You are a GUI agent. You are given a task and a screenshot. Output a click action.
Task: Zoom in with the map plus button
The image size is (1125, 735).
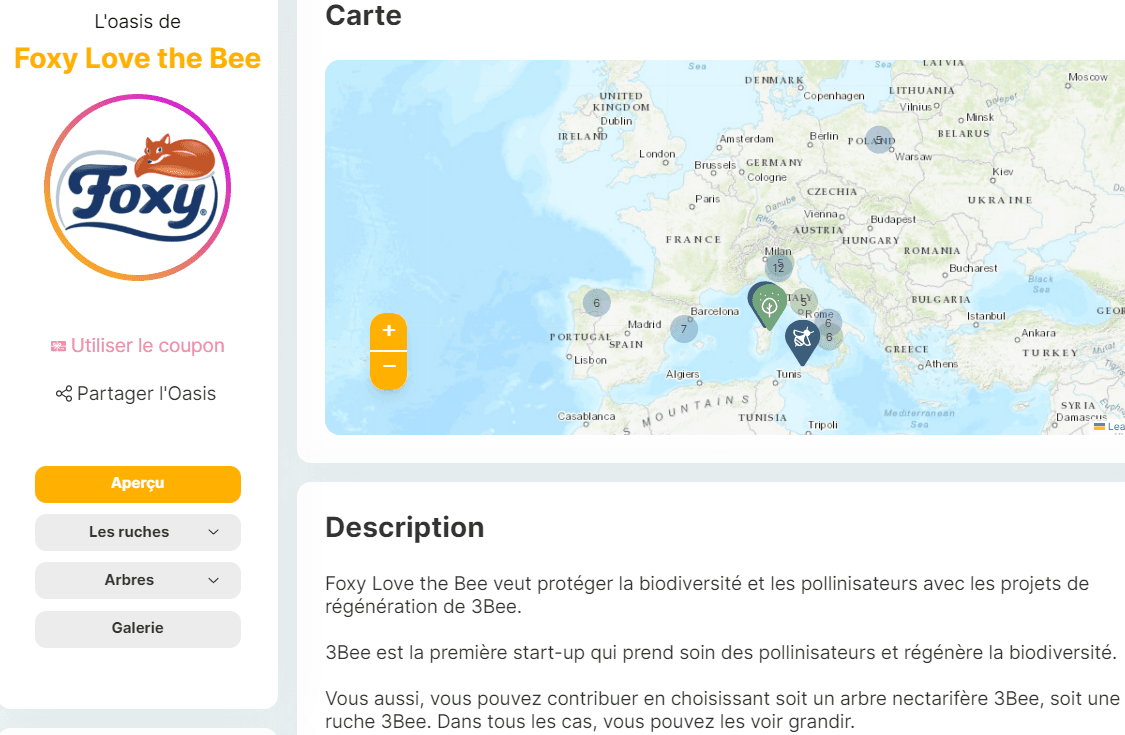389,332
